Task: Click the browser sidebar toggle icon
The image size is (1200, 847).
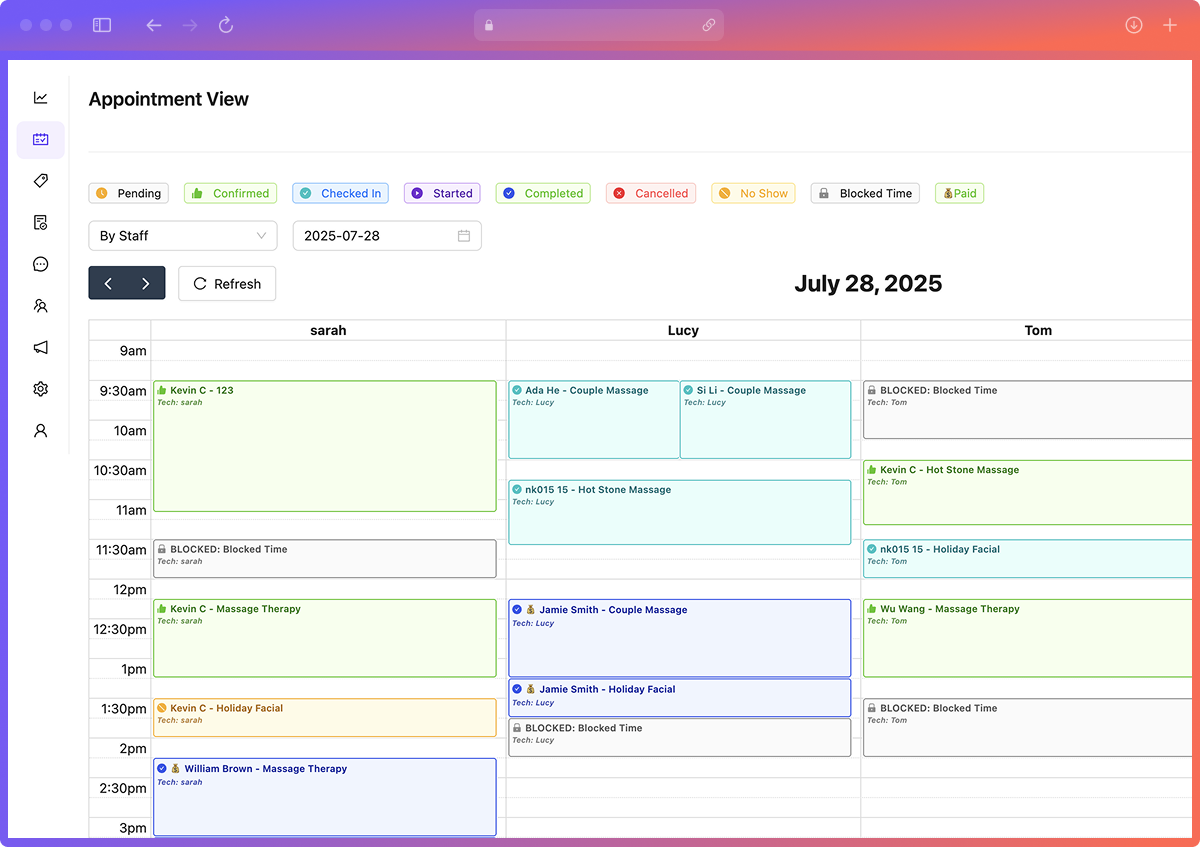Action: tap(102, 25)
